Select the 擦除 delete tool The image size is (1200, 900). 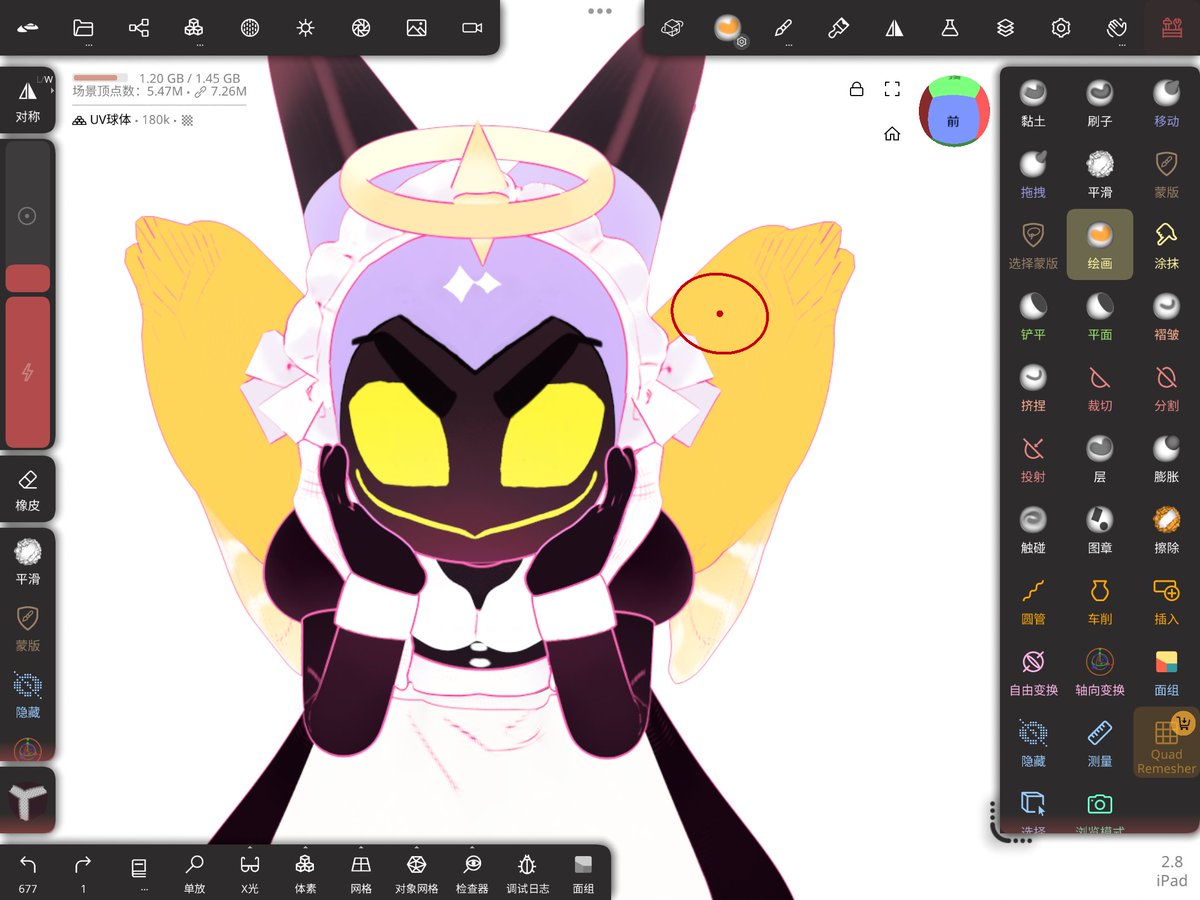(1166, 529)
